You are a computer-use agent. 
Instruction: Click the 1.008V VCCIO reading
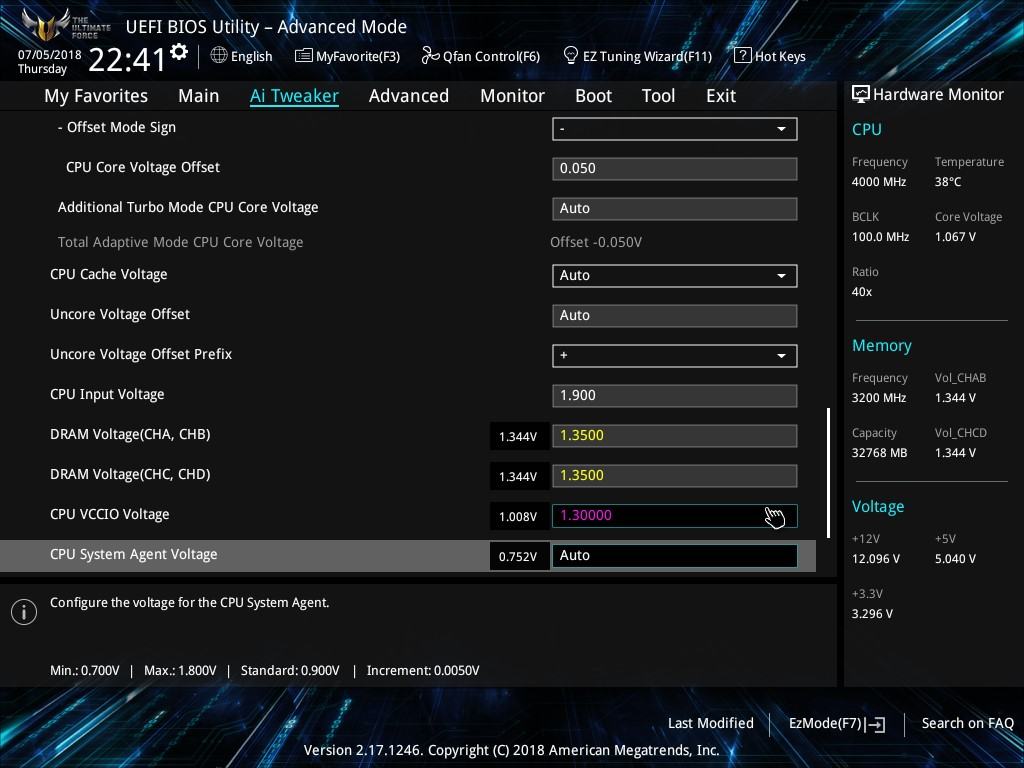click(518, 517)
